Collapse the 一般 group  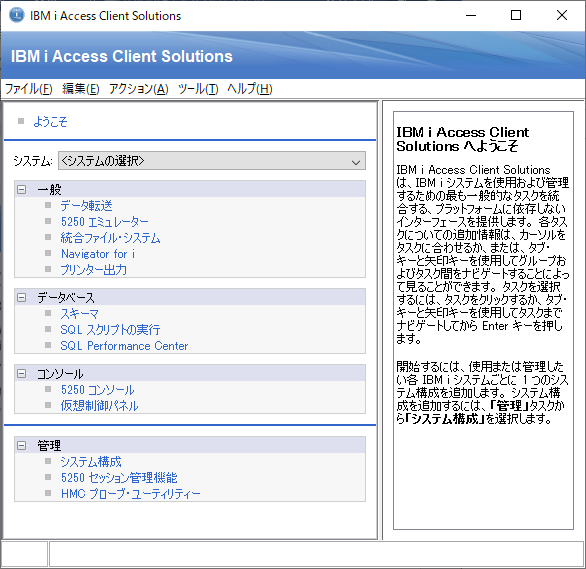(x=22, y=189)
